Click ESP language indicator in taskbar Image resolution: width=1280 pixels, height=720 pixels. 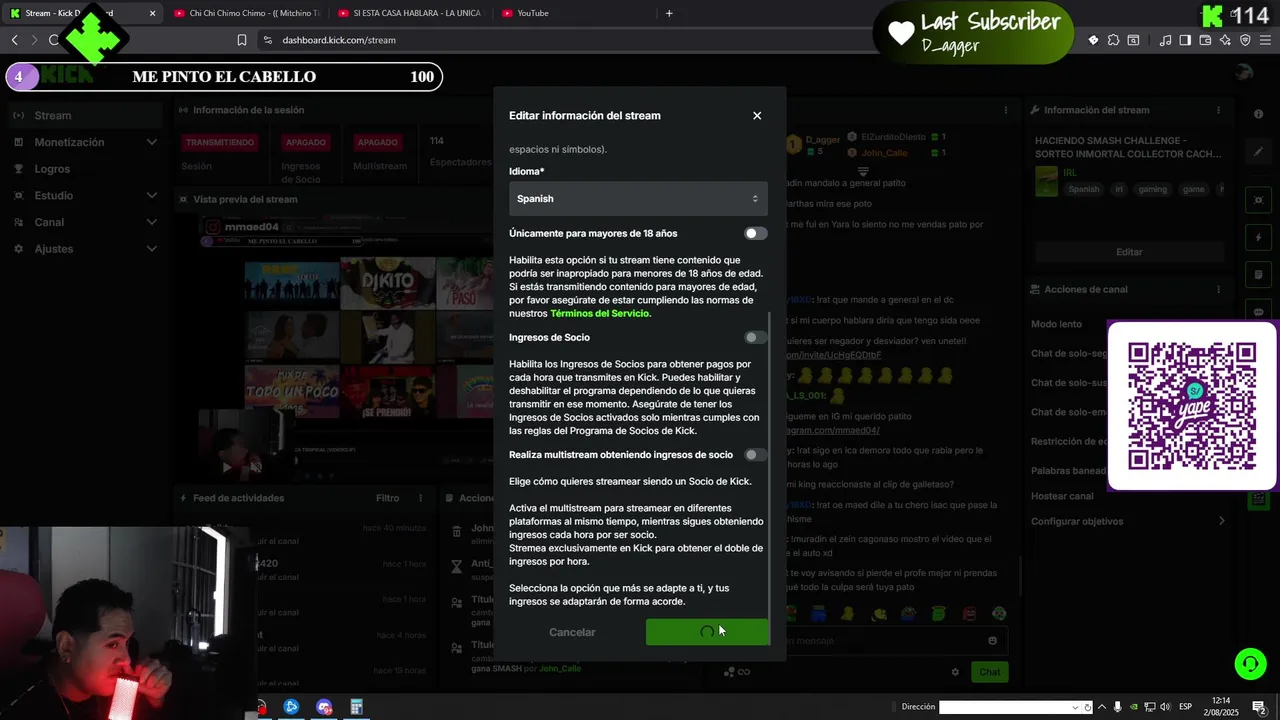click(x=1185, y=707)
